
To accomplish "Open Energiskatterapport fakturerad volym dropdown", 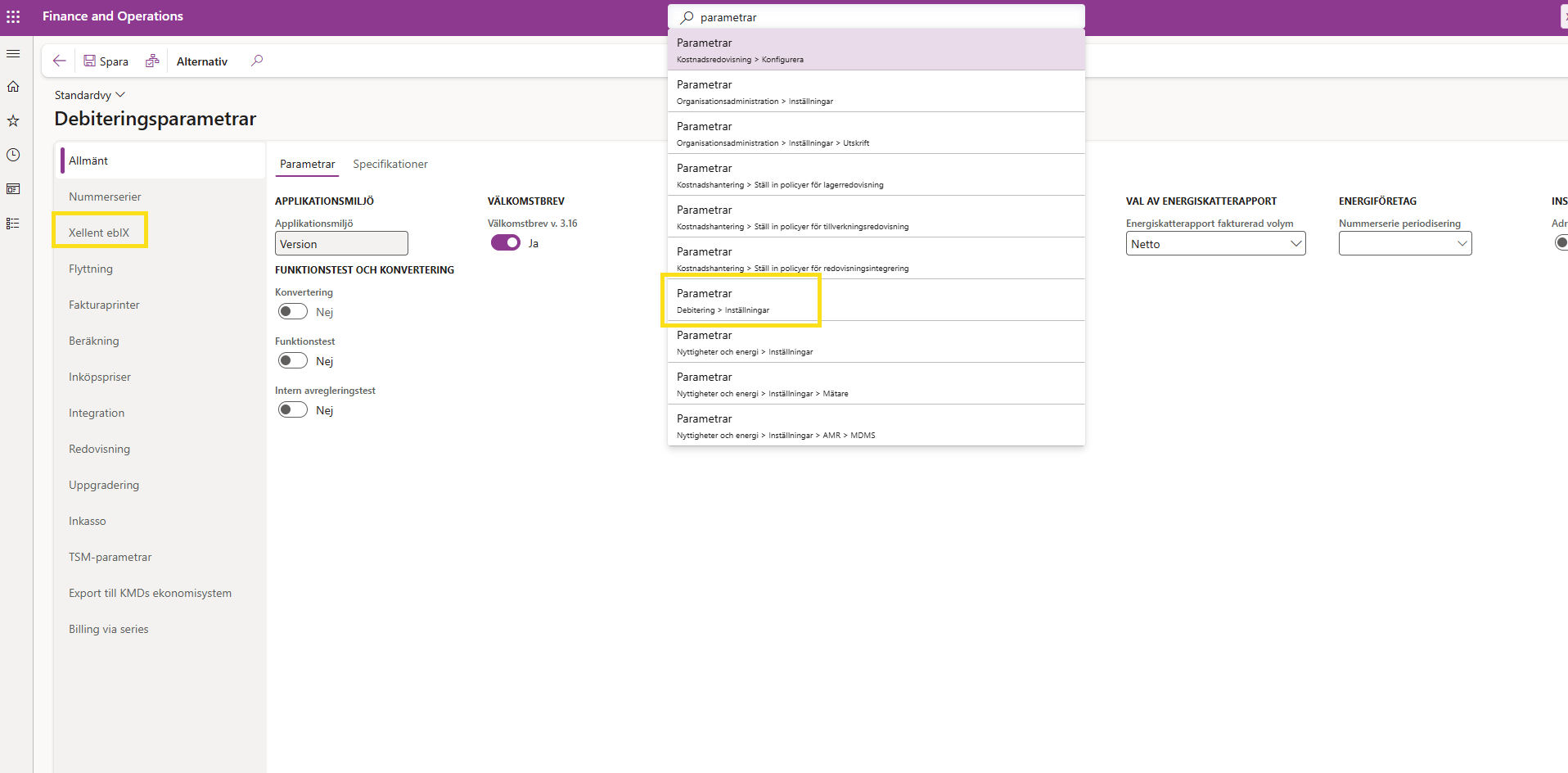I will click(x=1215, y=244).
